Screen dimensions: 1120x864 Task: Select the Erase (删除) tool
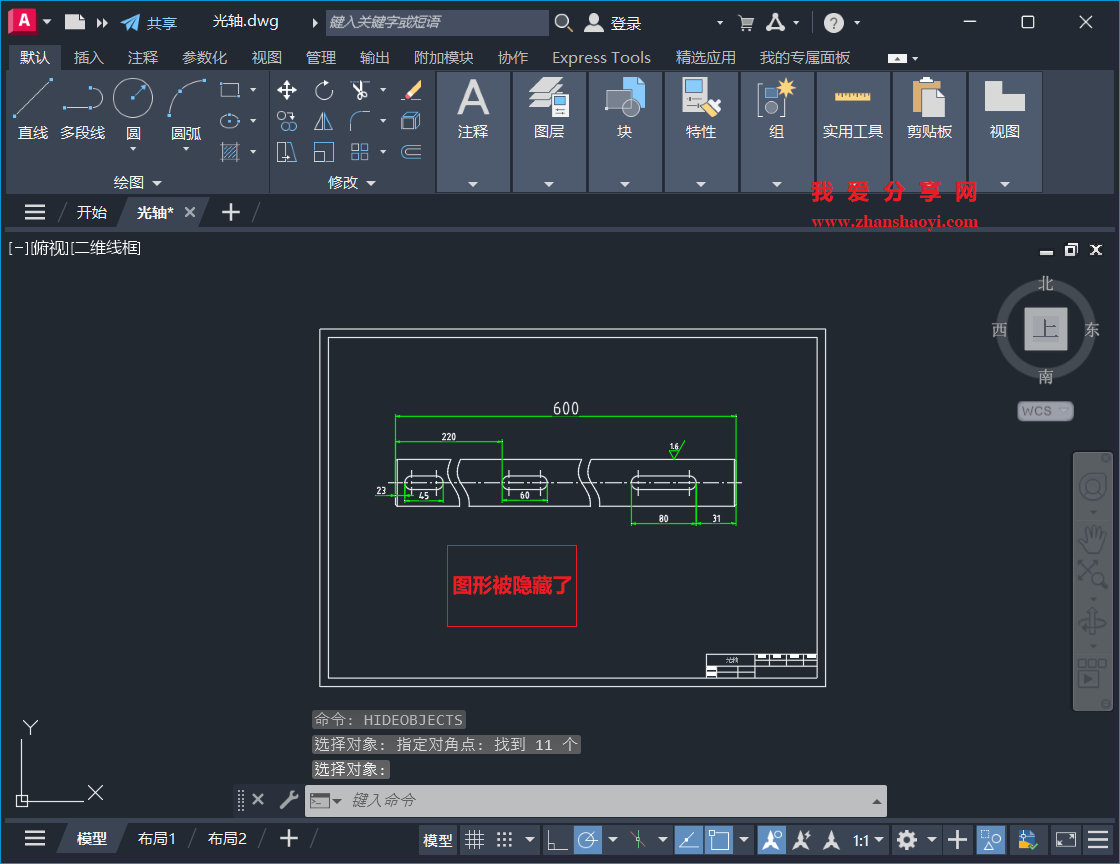point(413,90)
